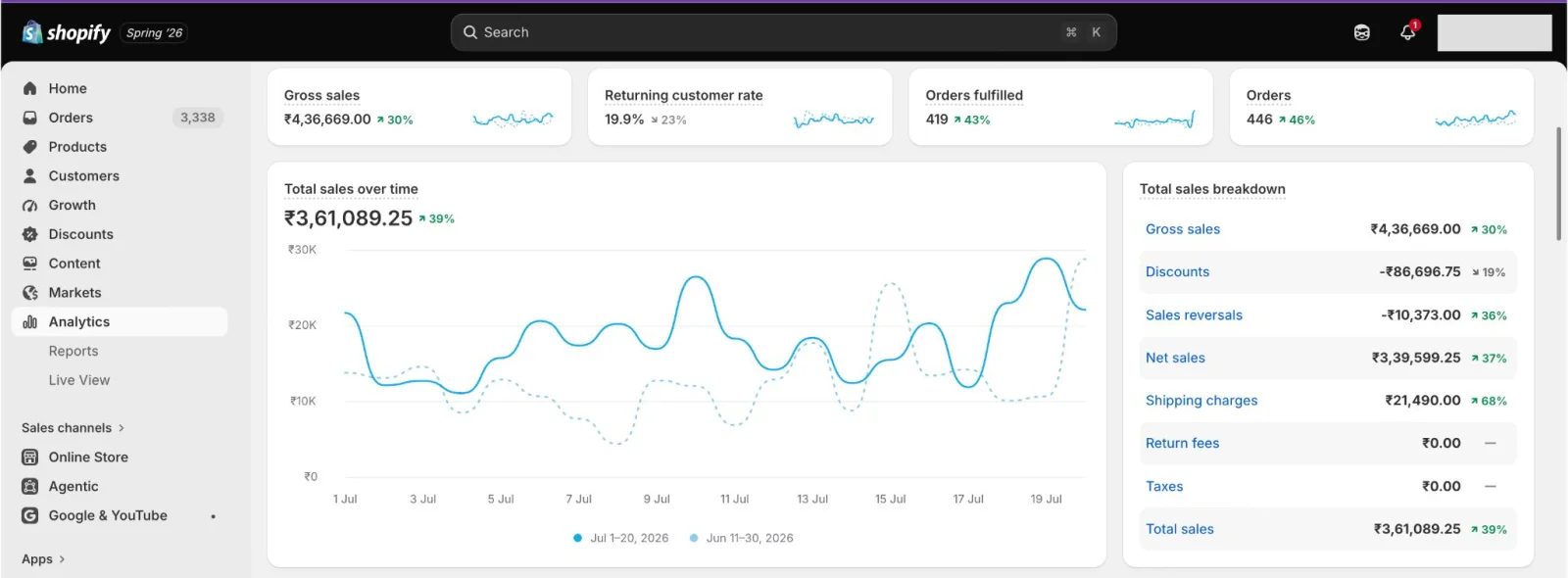Click the Jun 11–30, 2026 legend dot
Screen dimensions: 1568x578
(694, 538)
